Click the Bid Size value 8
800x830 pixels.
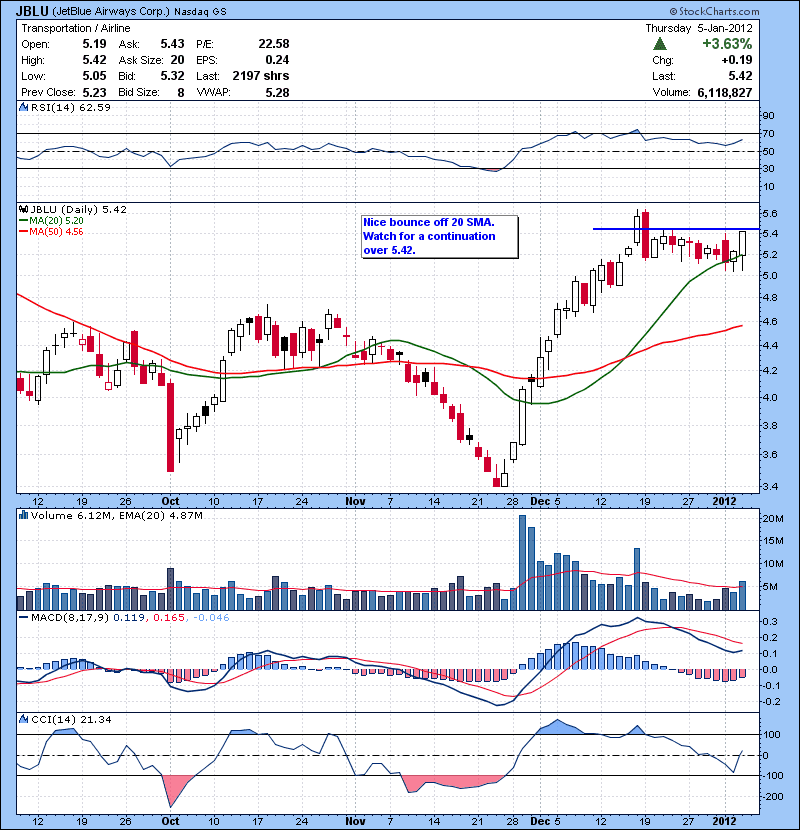[181, 92]
